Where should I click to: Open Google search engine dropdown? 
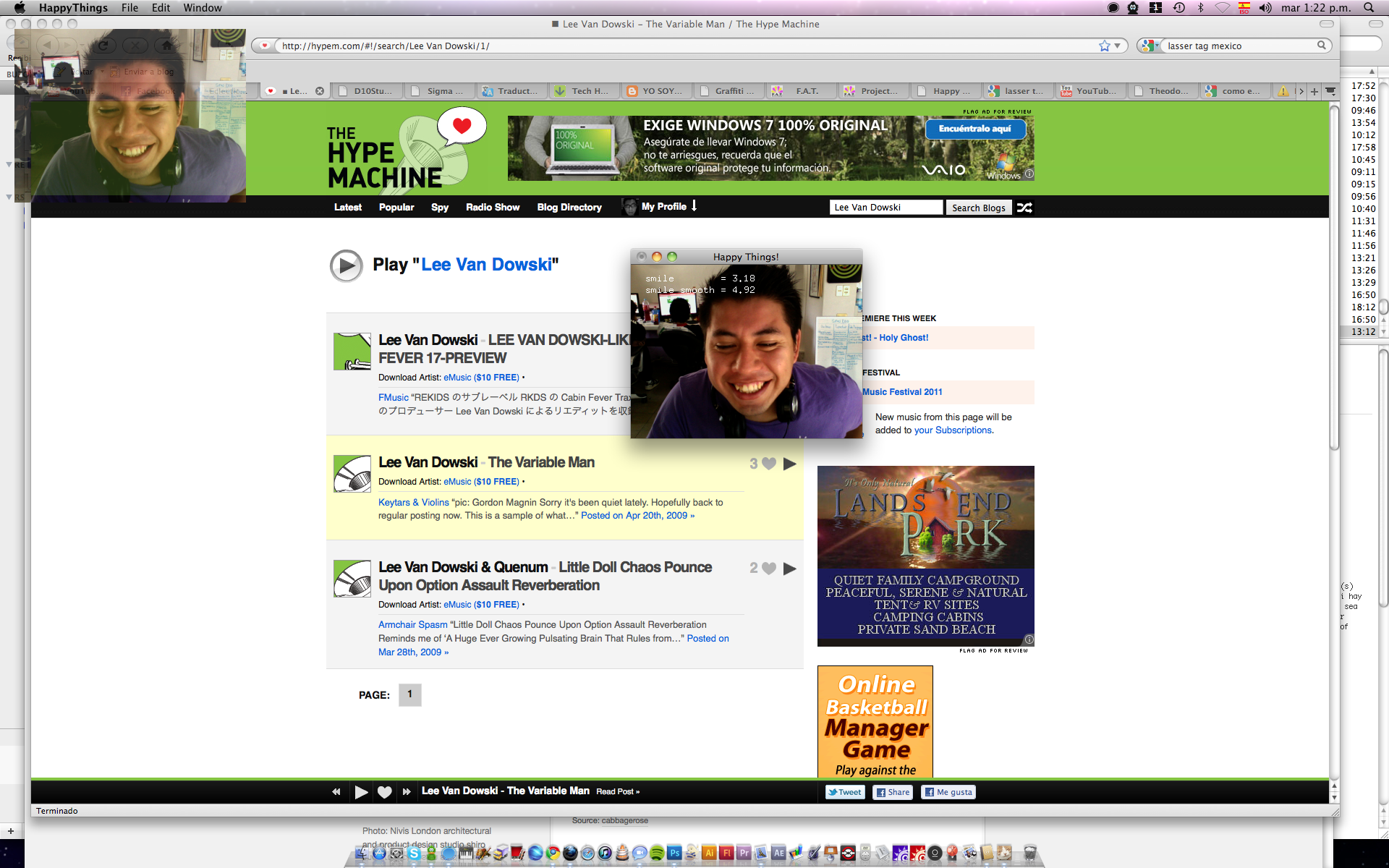pos(1150,46)
